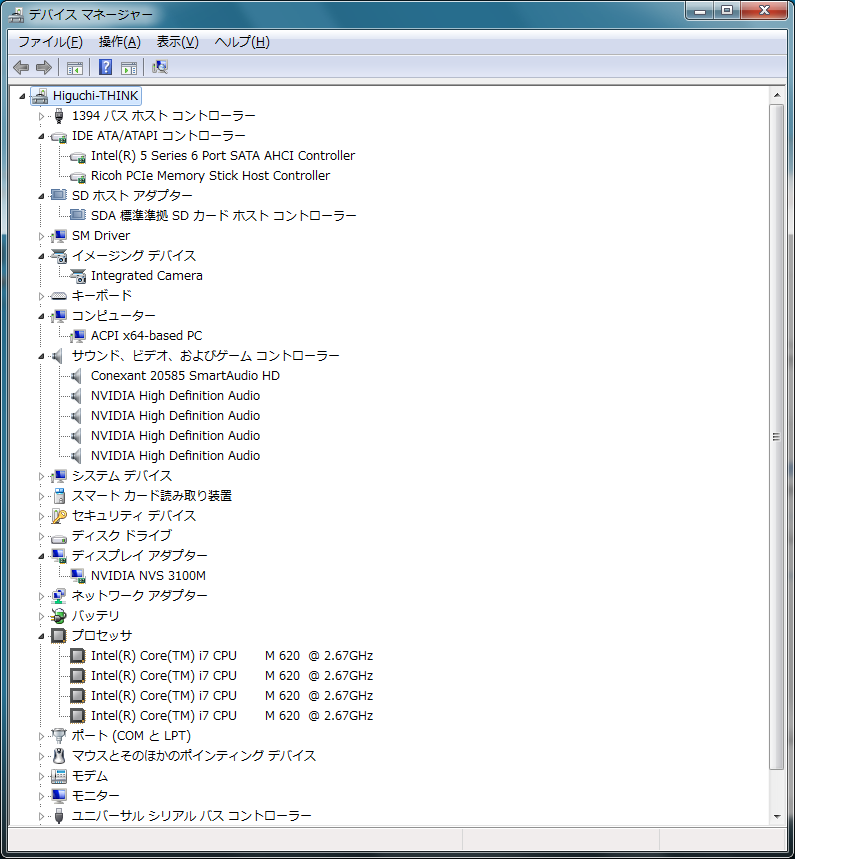Click the モニター monitor category icon
The width and height of the screenshot is (864, 859).
[58, 796]
